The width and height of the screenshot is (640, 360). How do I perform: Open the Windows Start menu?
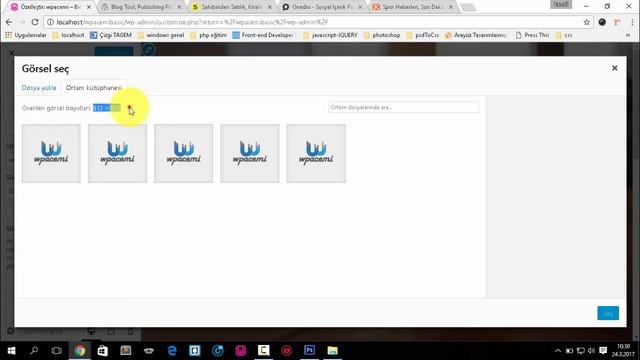point(11,350)
